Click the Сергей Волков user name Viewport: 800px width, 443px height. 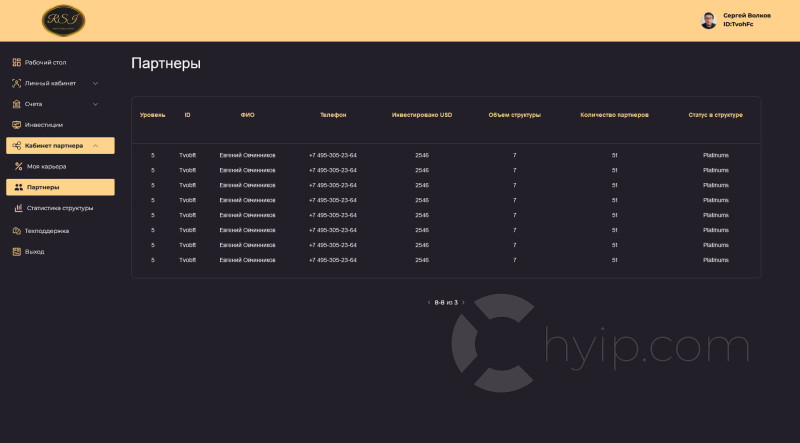(747, 16)
